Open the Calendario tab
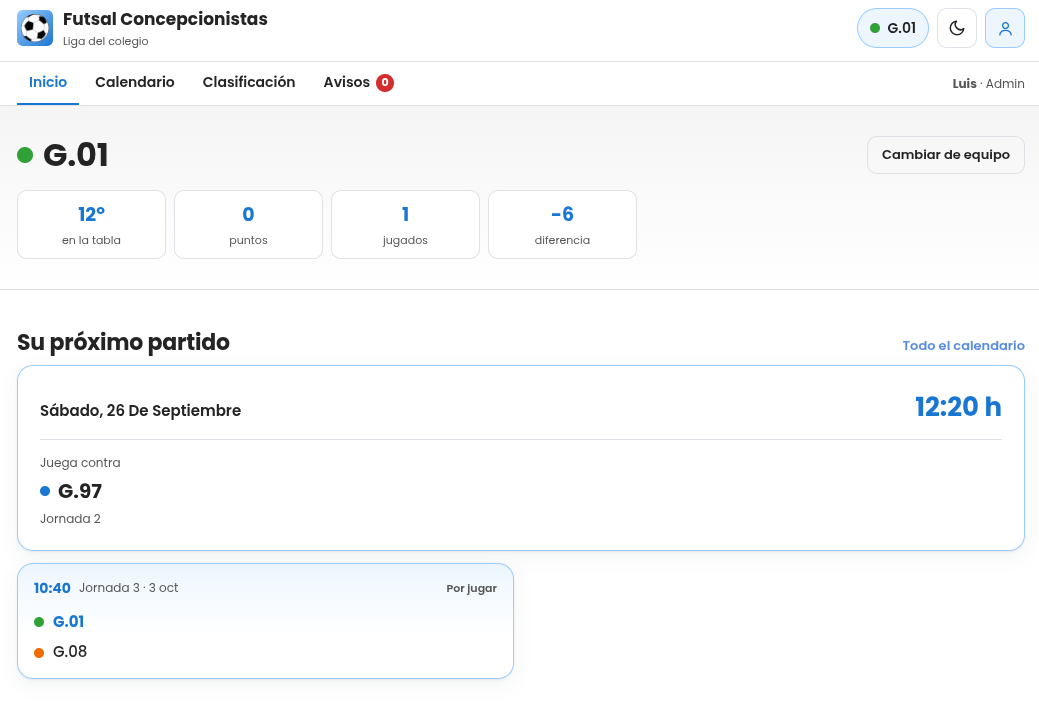Screen dimensions: 1039x707 (x=135, y=83)
